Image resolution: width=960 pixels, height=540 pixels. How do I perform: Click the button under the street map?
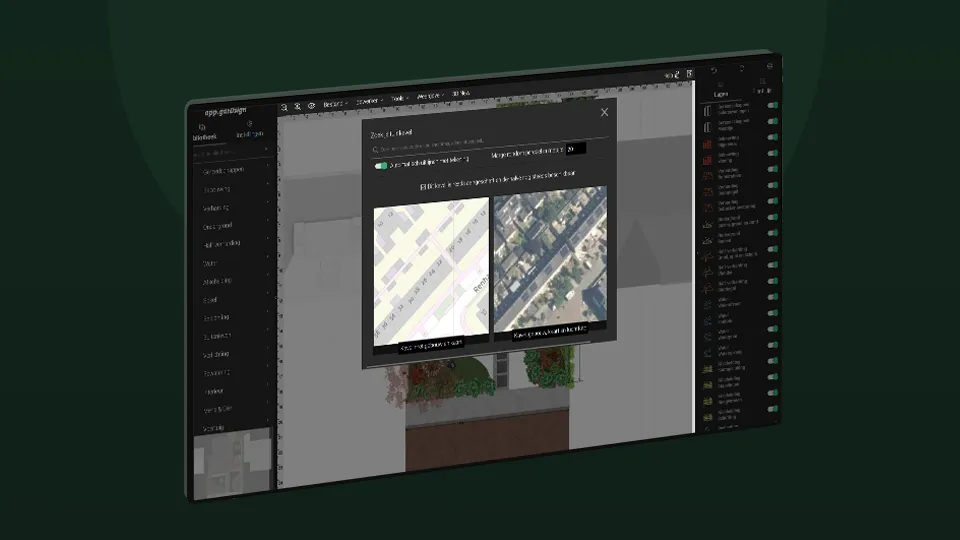[x=431, y=346]
